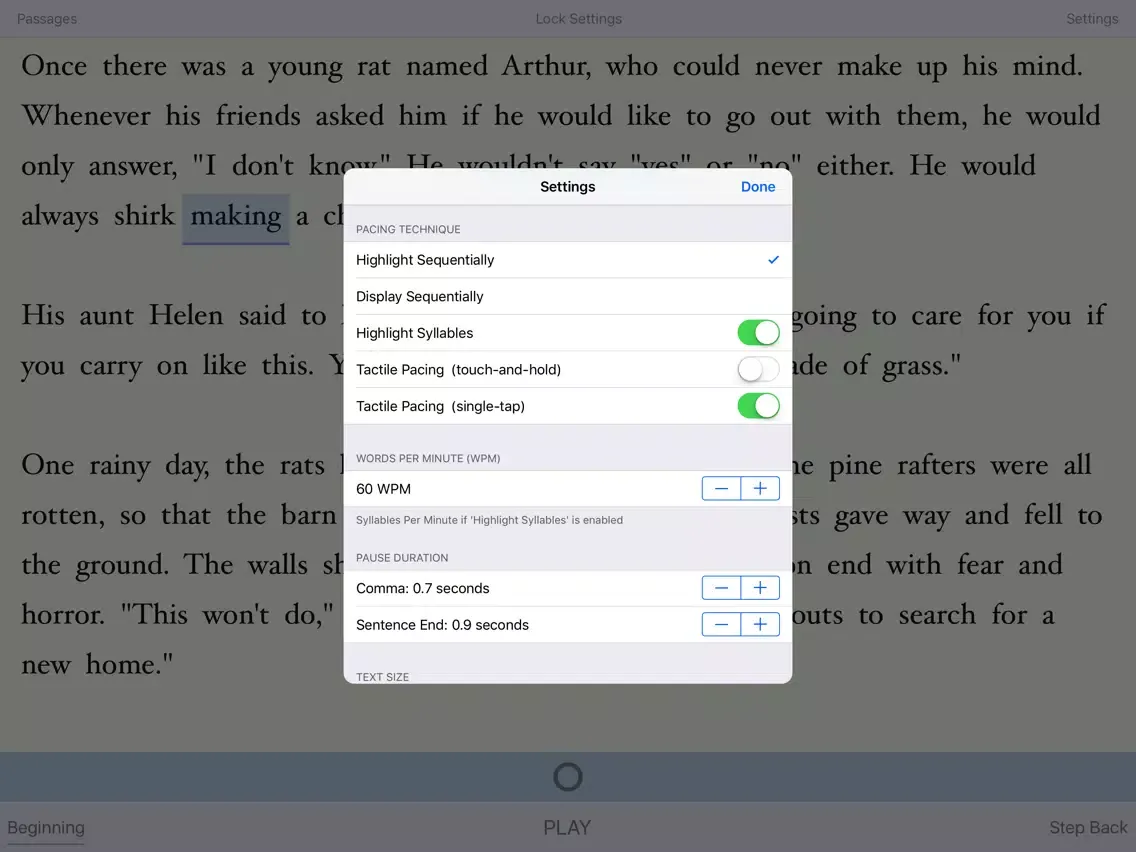Click the Comma: 0.7 seconds label
Image resolution: width=1136 pixels, height=852 pixels.
[422, 588]
